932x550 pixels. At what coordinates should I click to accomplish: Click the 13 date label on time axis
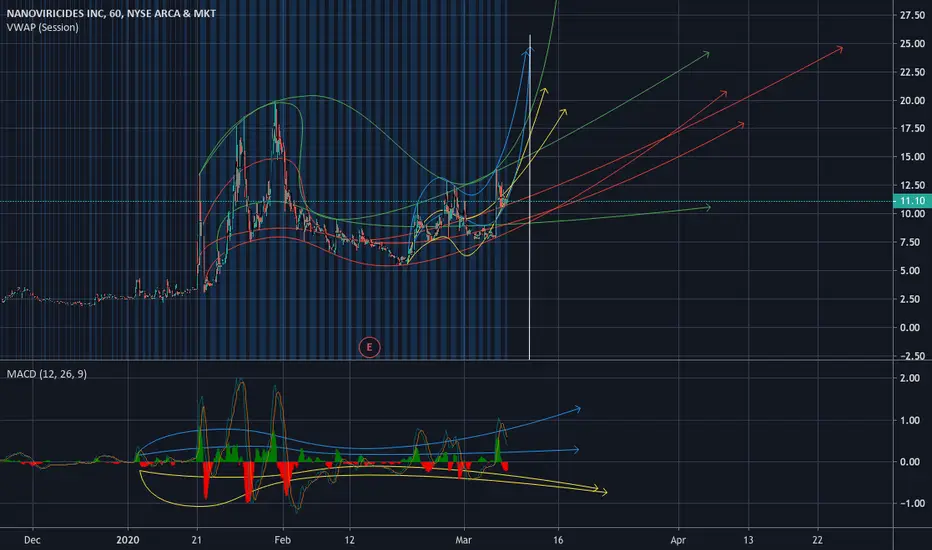click(x=748, y=540)
